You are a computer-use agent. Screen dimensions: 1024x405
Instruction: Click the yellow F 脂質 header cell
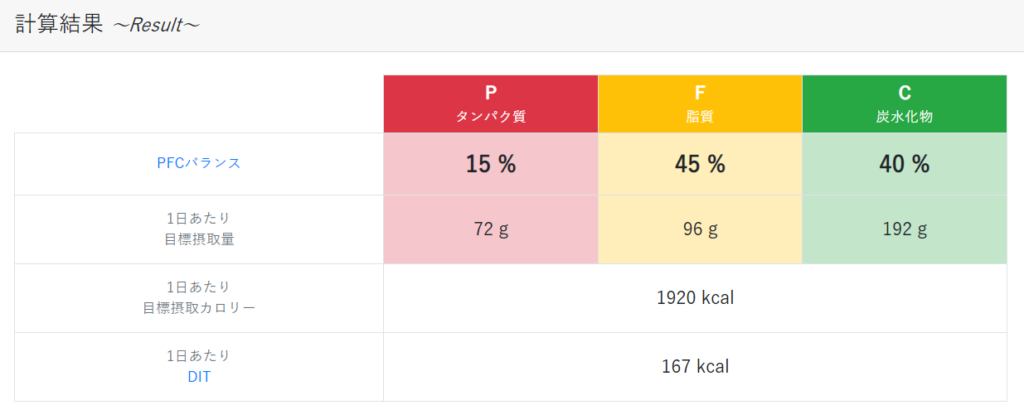click(700, 104)
